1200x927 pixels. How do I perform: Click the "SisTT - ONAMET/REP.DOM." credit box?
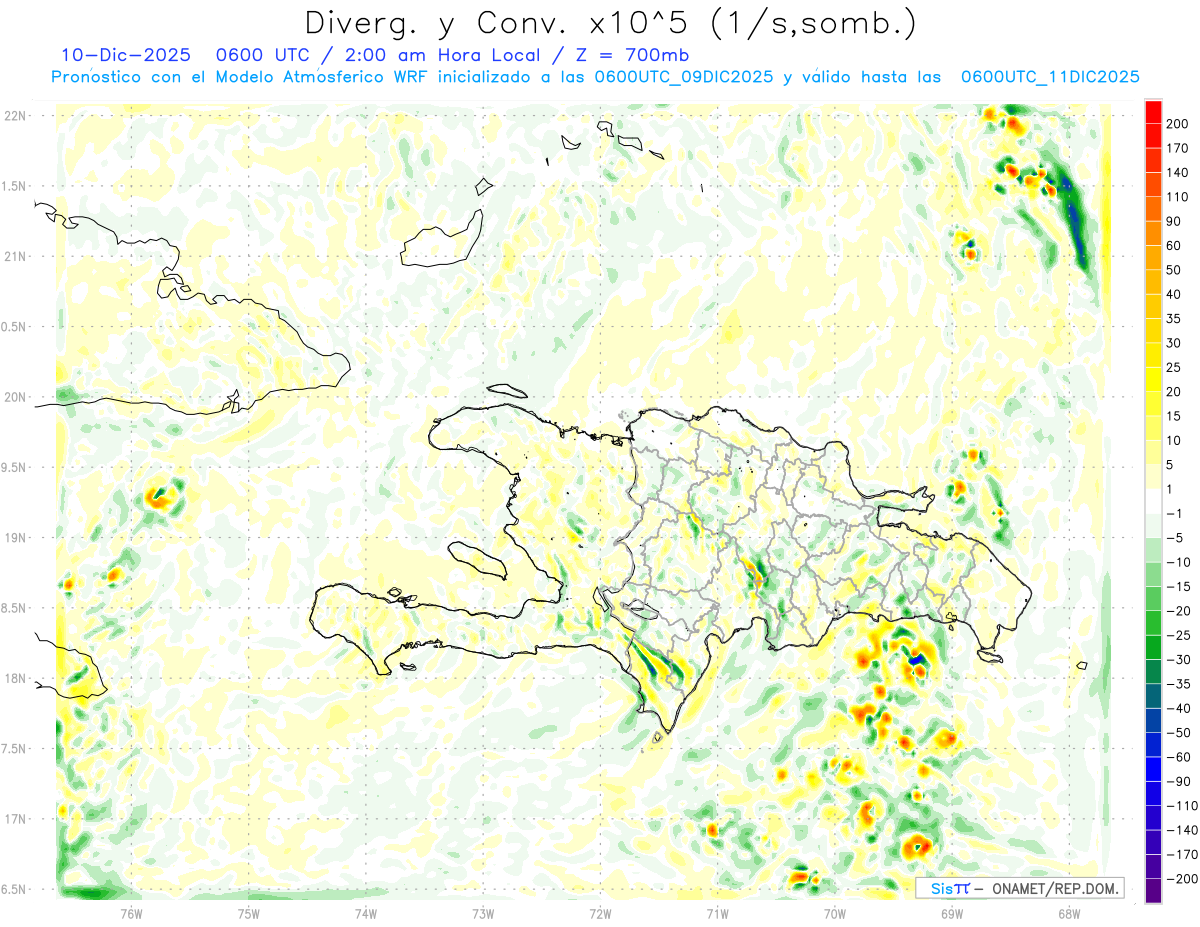1019,887
